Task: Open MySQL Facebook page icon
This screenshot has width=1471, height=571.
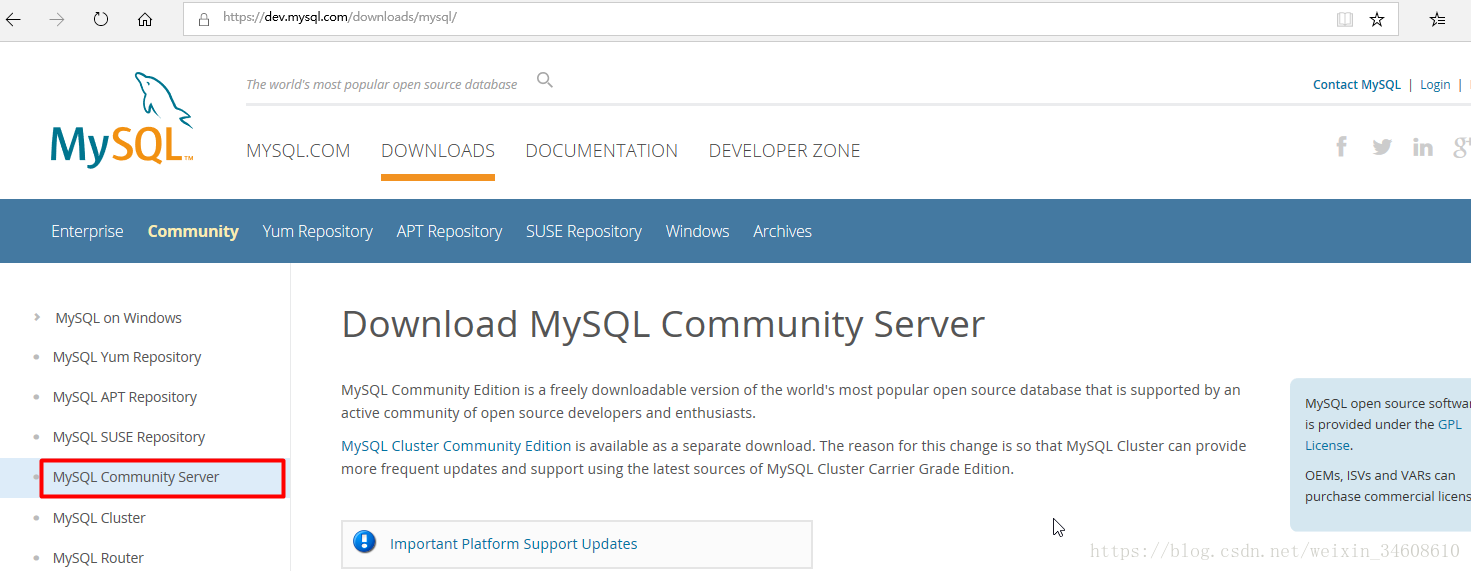Action: [1342, 147]
